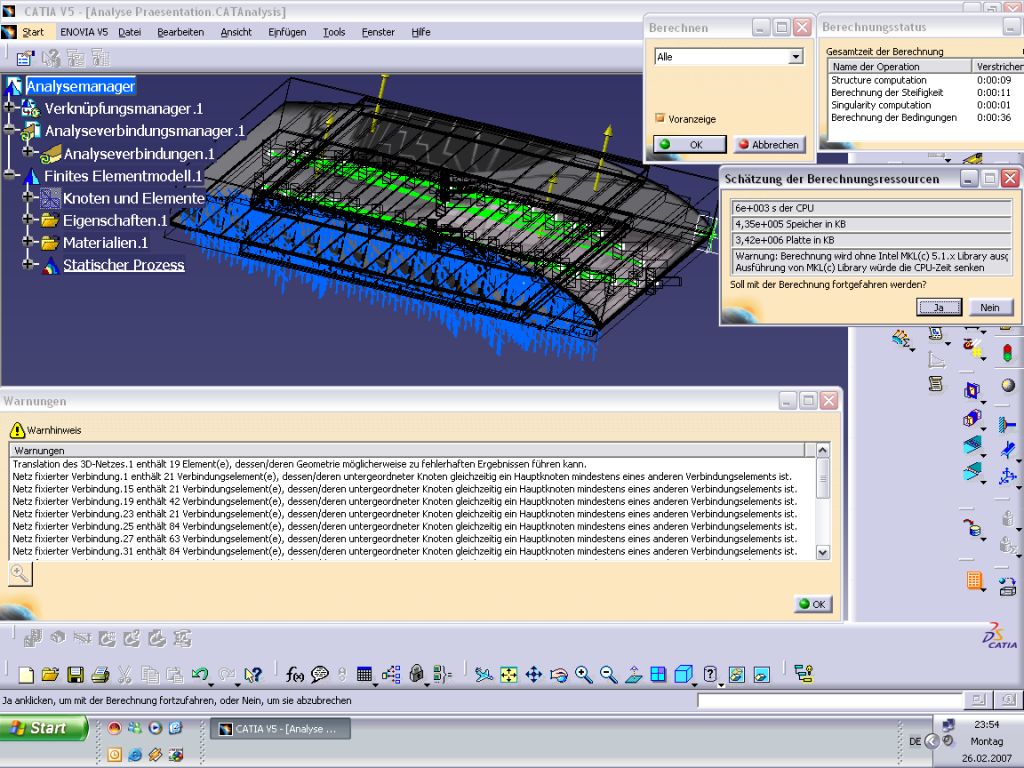Open the Ansicht menu
The height and width of the screenshot is (768, 1024).
coord(236,32)
